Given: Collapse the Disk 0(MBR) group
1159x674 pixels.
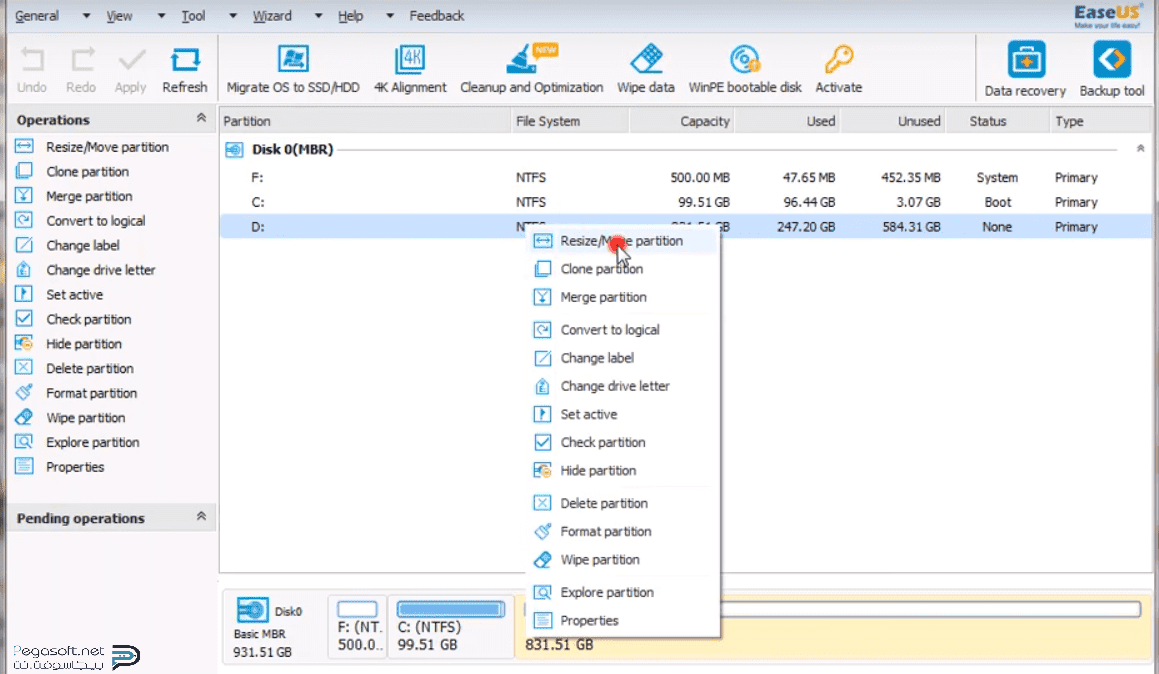Looking at the screenshot, I should click(x=1141, y=149).
